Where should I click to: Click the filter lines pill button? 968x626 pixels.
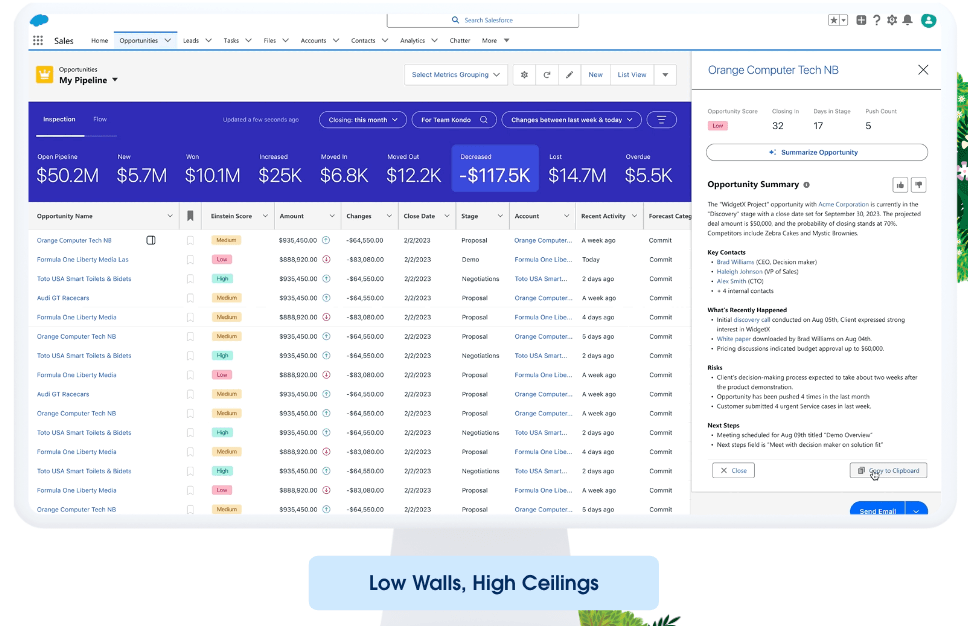[661, 120]
